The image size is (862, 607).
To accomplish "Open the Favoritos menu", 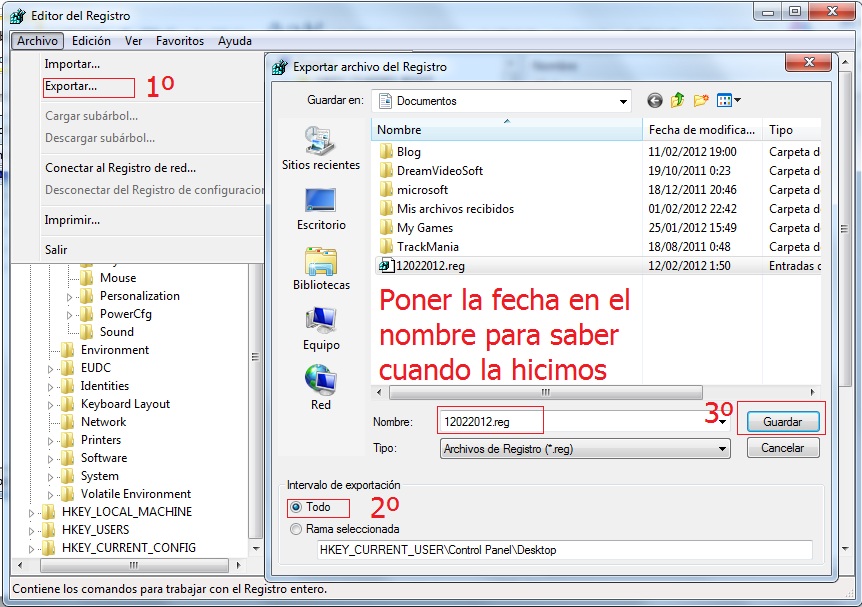I will pyautogui.click(x=180, y=41).
